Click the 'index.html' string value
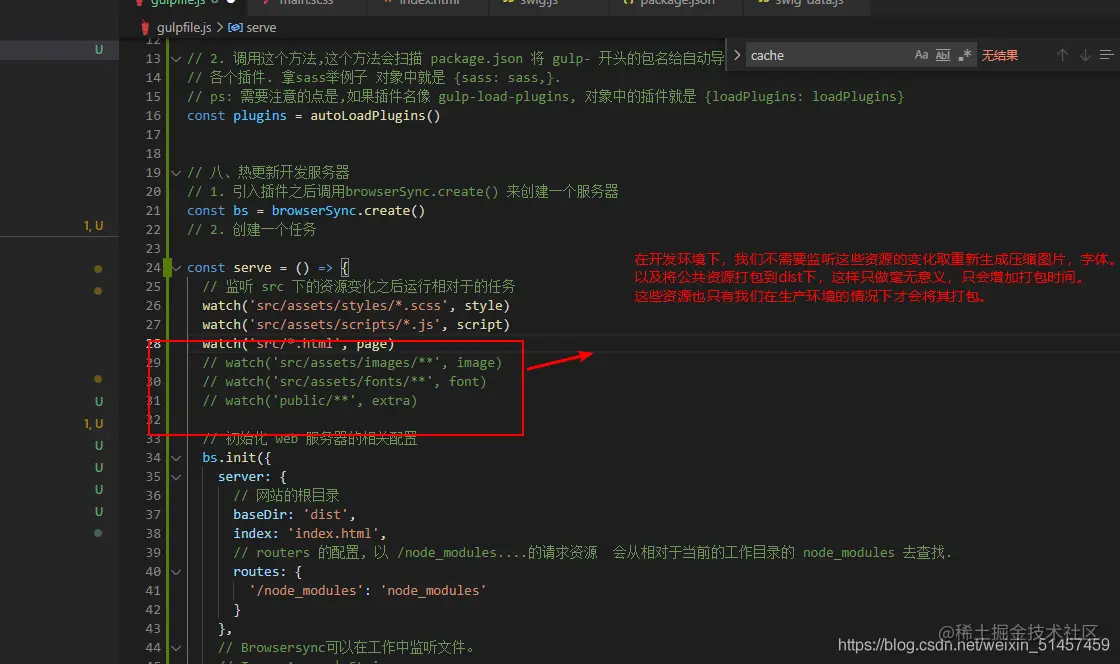Viewport: 1120px width, 664px height. pyautogui.click(x=334, y=533)
